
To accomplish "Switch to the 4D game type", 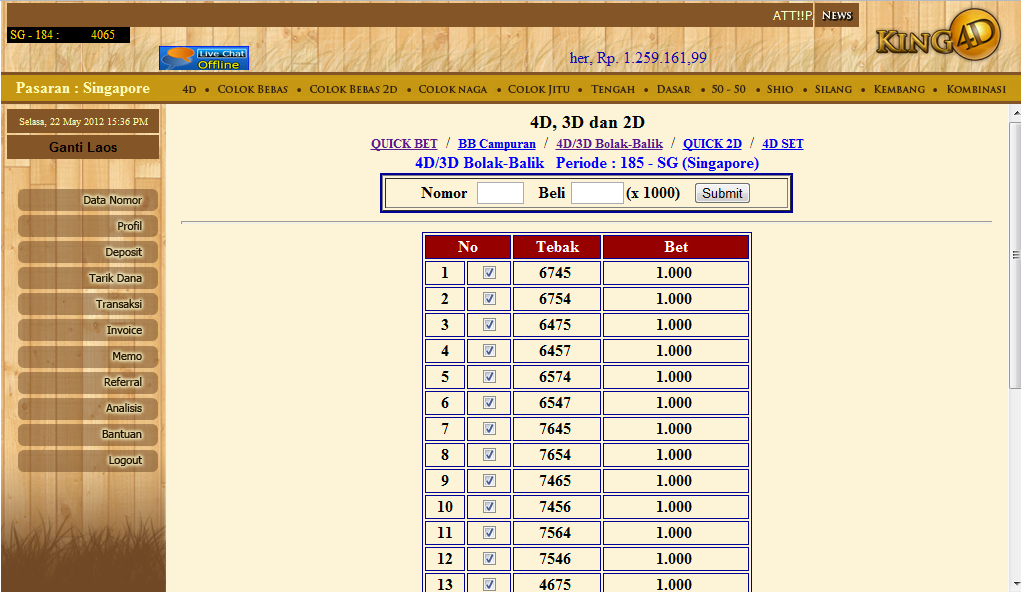I will click(189, 89).
